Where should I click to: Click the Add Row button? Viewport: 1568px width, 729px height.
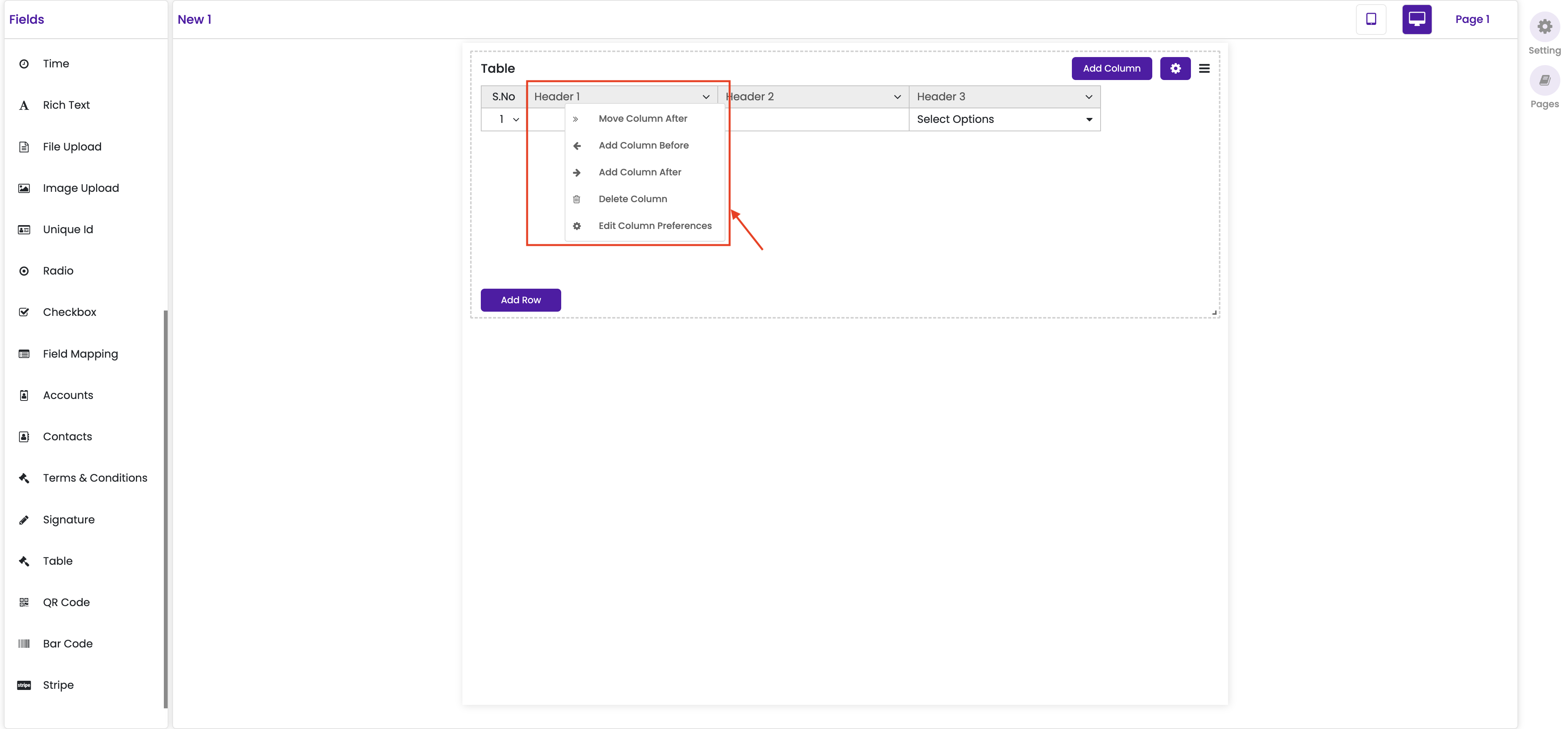(521, 300)
